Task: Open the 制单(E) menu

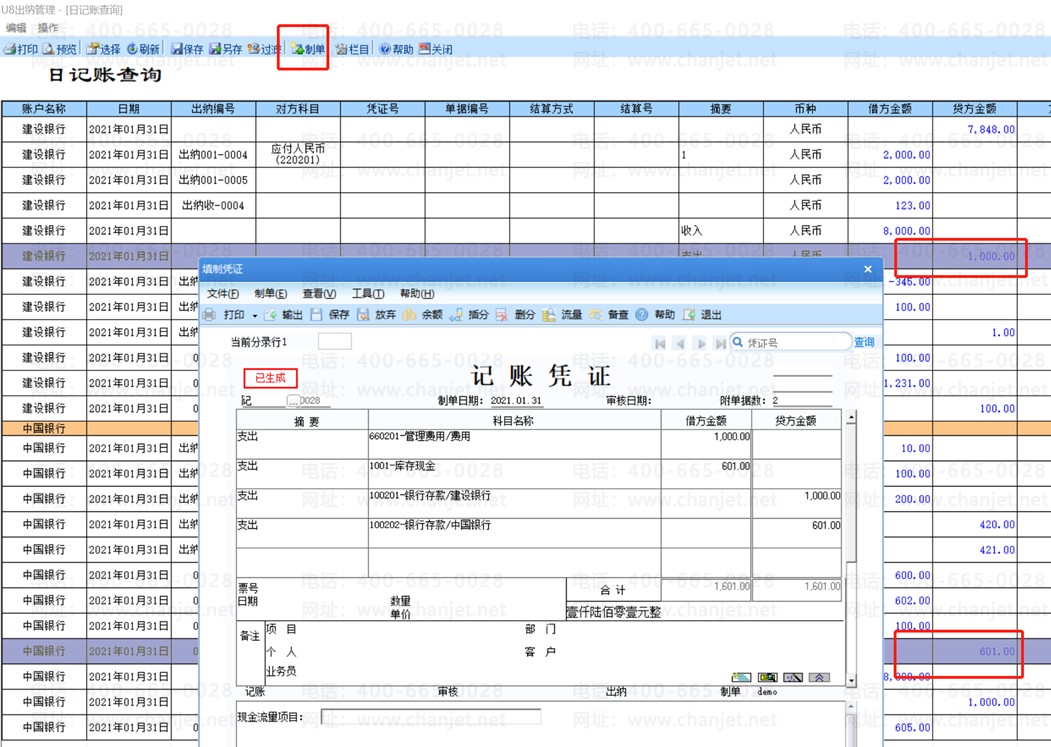Action: tap(271, 294)
